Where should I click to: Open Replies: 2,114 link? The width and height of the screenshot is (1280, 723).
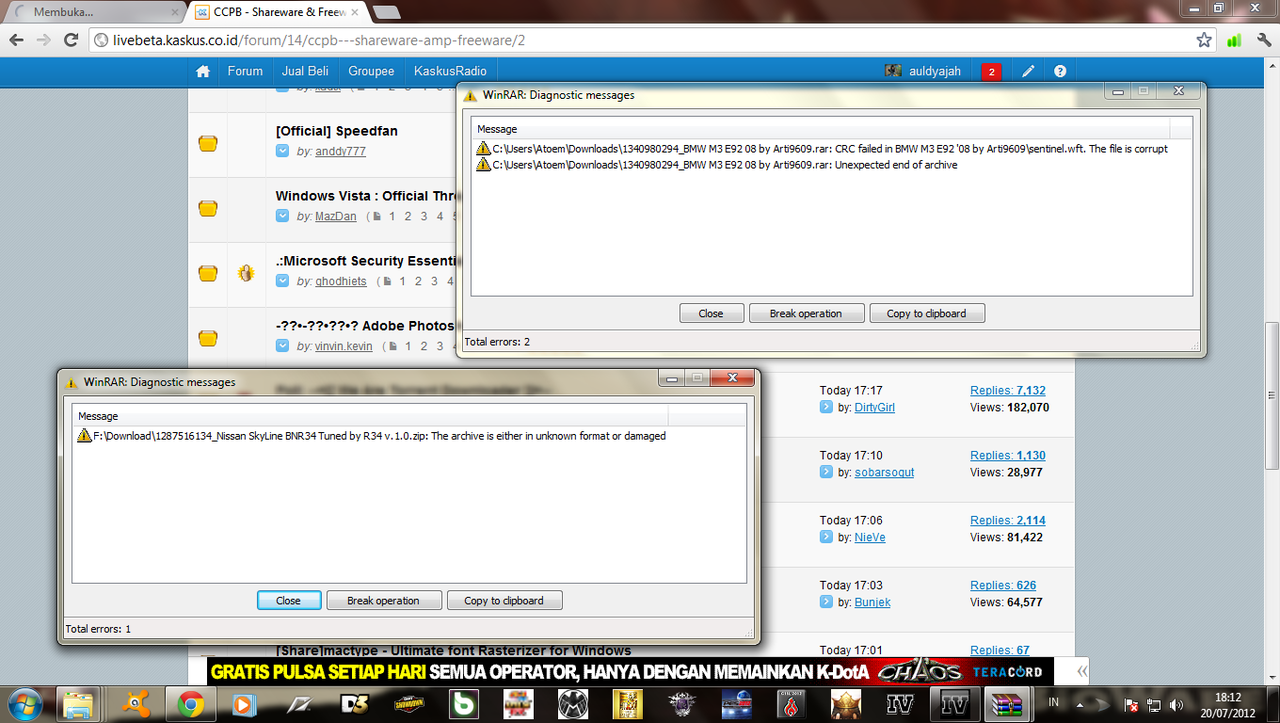pos(1008,521)
